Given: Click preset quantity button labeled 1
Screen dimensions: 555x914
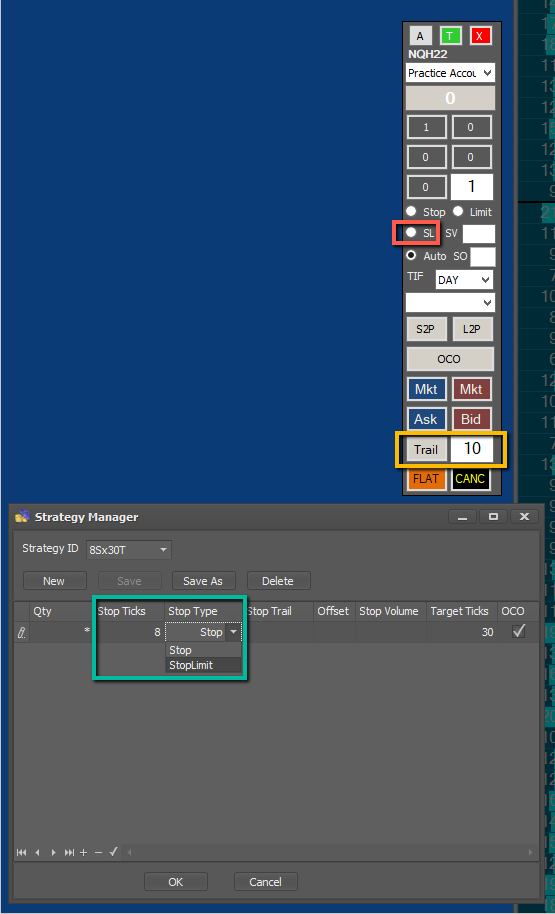Looking at the screenshot, I should point(426,128).
